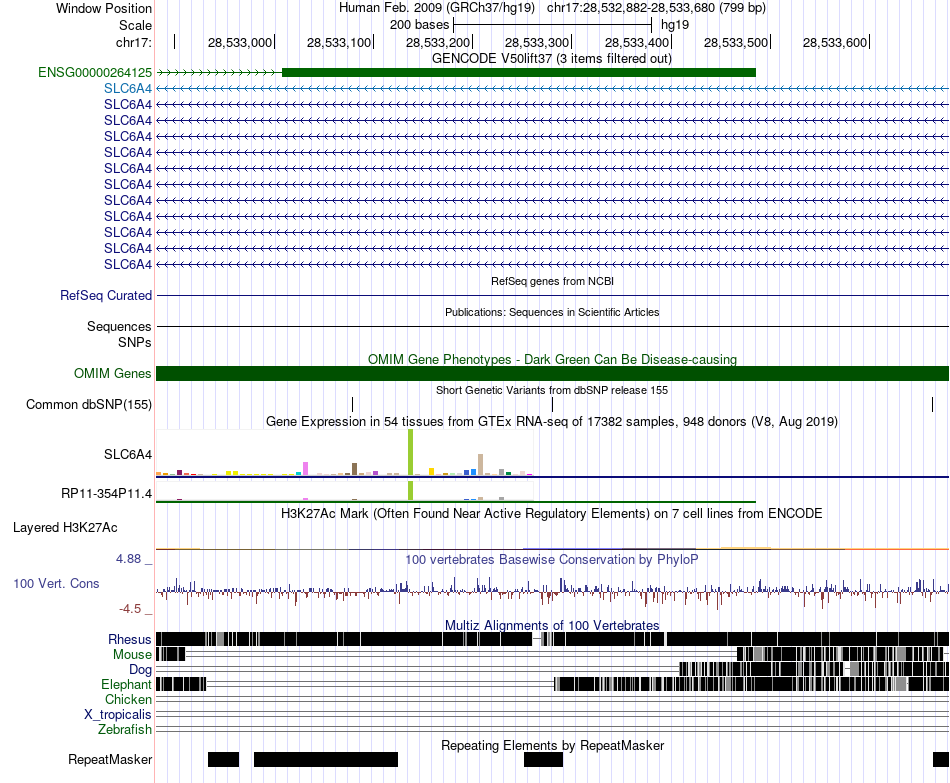Click the Sequences track label
This screenshot has width=950, height=783.
tap(119, 327)
